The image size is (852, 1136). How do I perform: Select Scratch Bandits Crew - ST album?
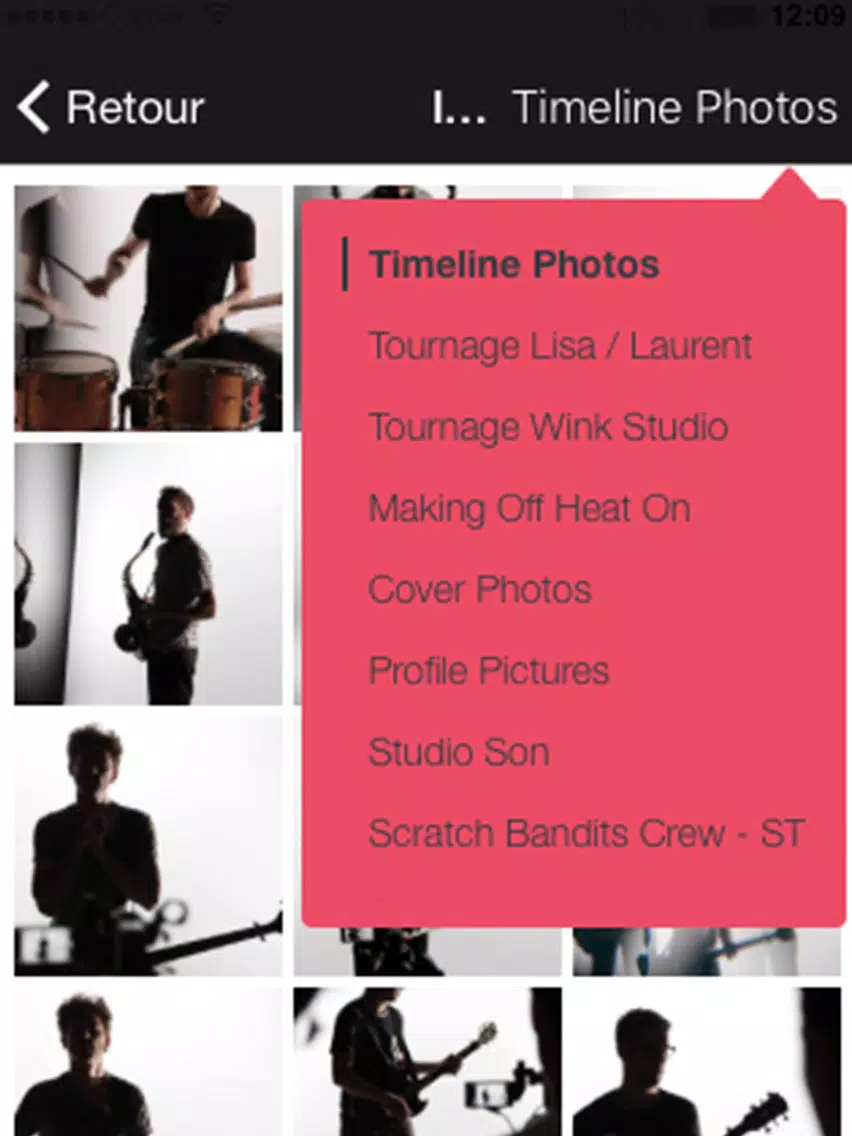pyautogui.click(x=586, y=832)
